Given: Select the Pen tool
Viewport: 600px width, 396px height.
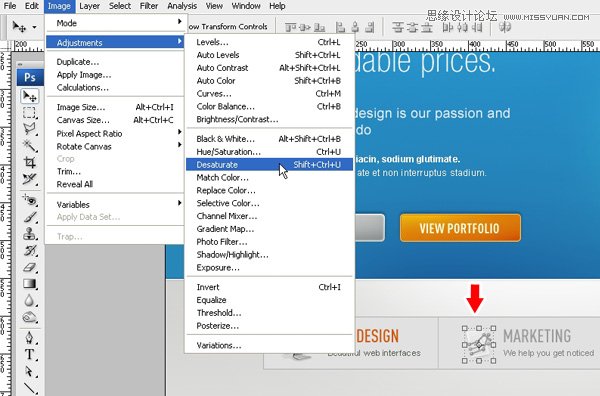Looking at the screenshot, I should click(x=29, y=337).
